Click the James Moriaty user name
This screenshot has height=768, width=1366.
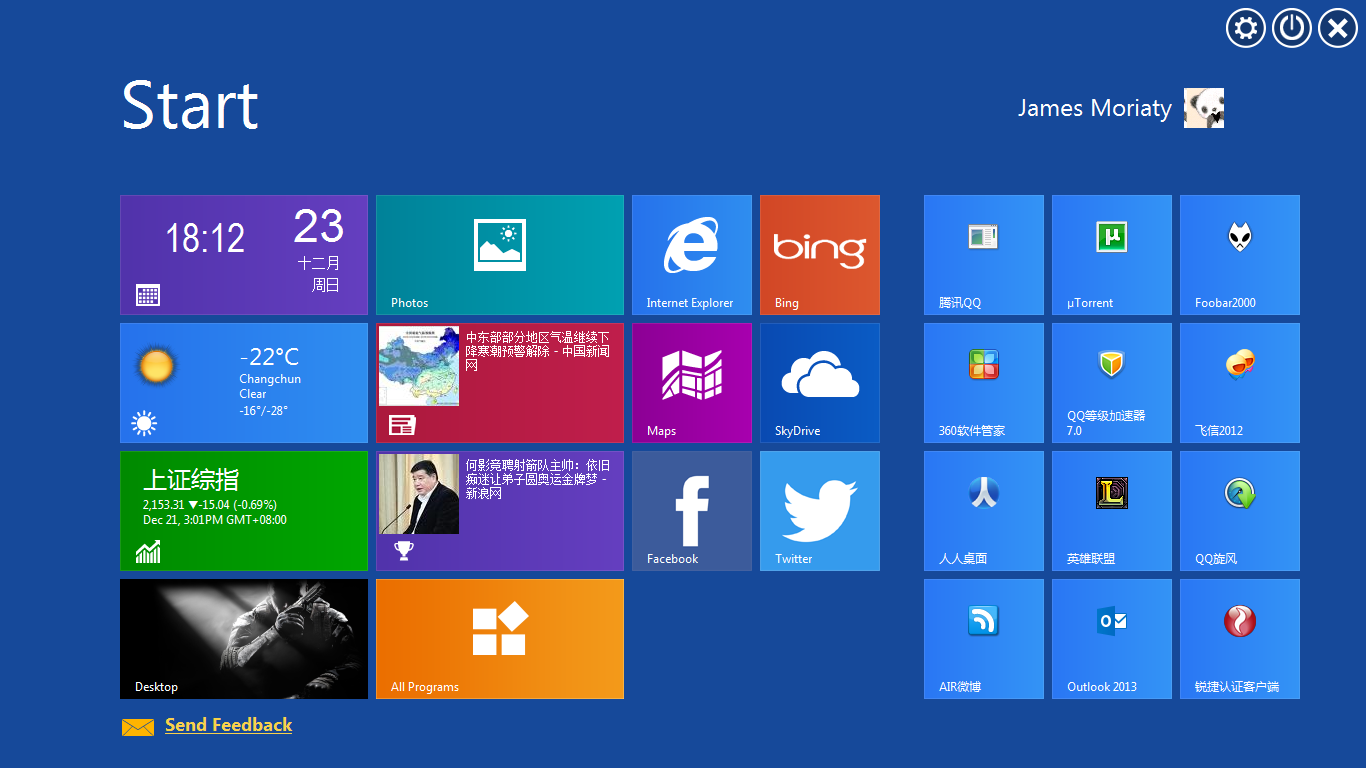[1095, 108]
